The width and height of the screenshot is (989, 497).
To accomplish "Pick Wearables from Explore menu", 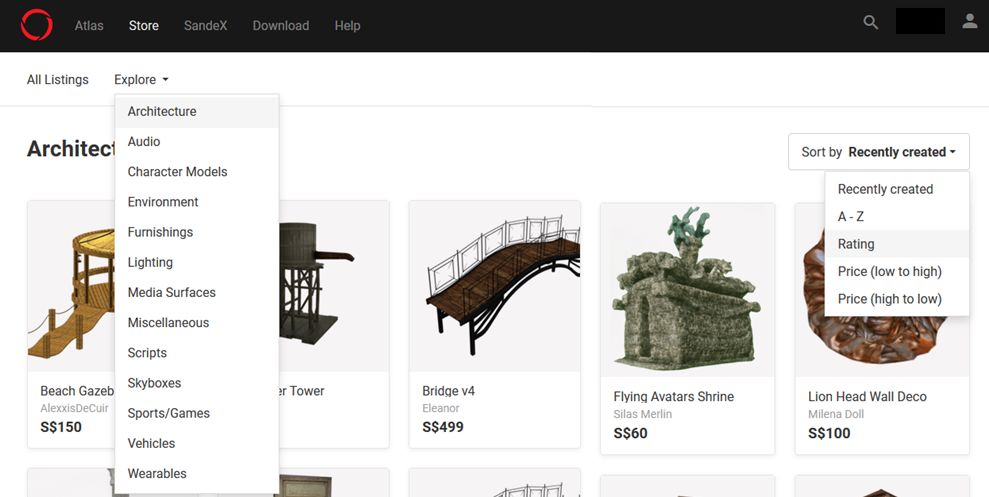I will pyautogui.click(x=157, y=474).
